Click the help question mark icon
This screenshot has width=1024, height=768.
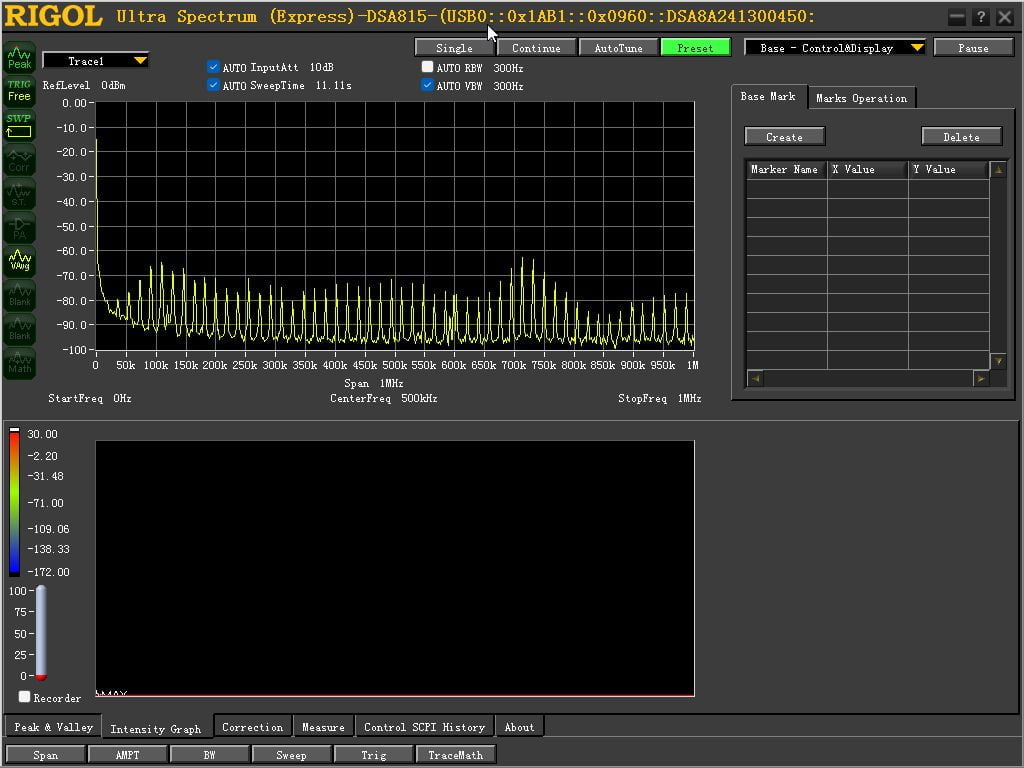coord(980,18)
